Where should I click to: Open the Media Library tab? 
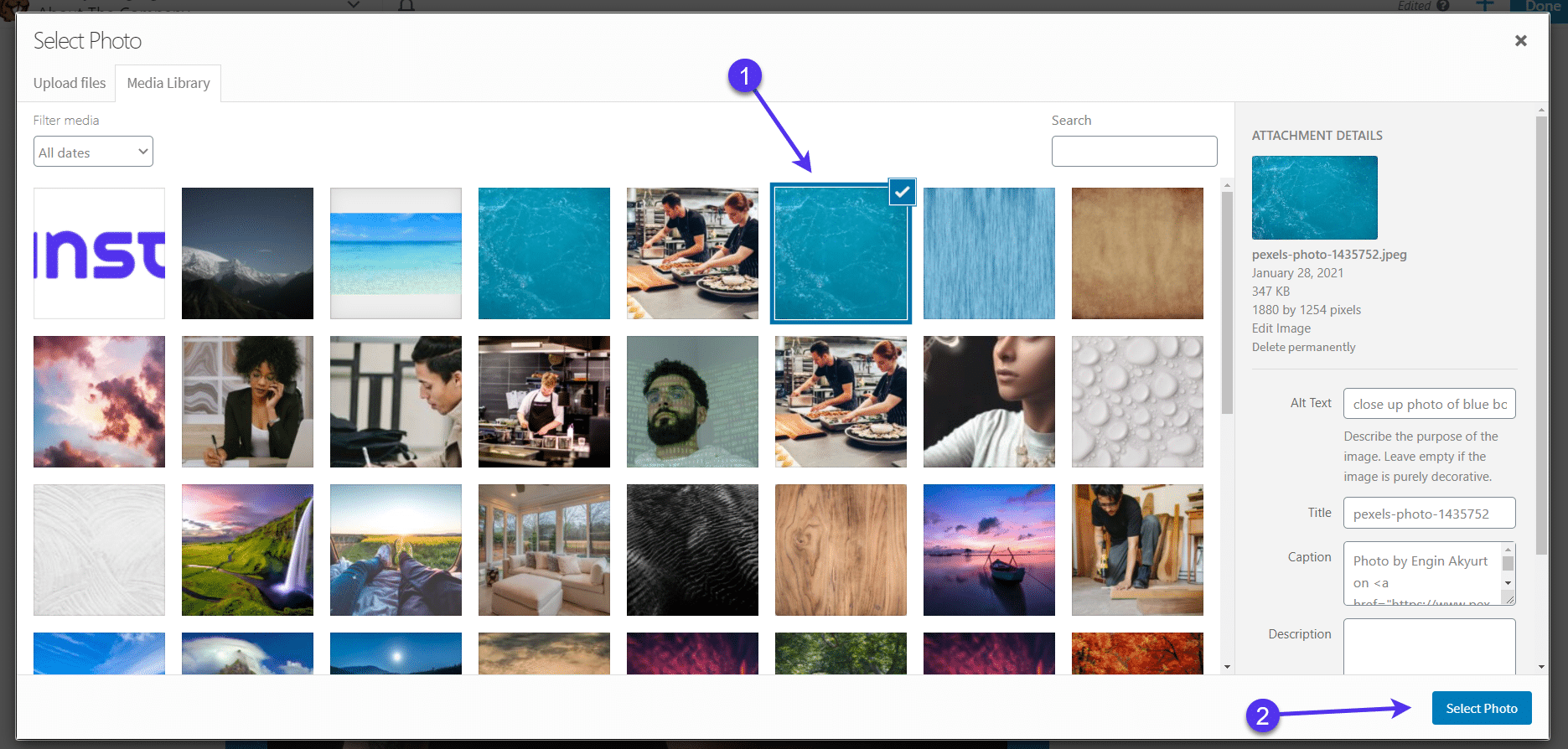click(168, 83)
